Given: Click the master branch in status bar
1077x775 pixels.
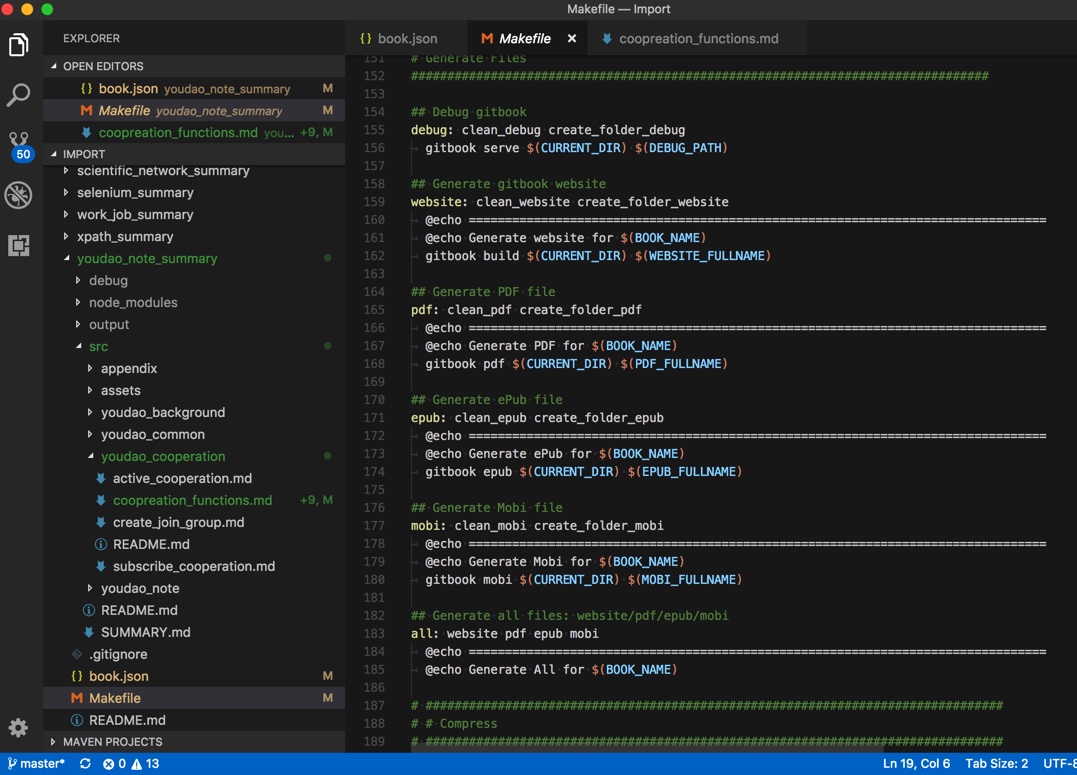Looking at the screenshot, I should point(36,764).
